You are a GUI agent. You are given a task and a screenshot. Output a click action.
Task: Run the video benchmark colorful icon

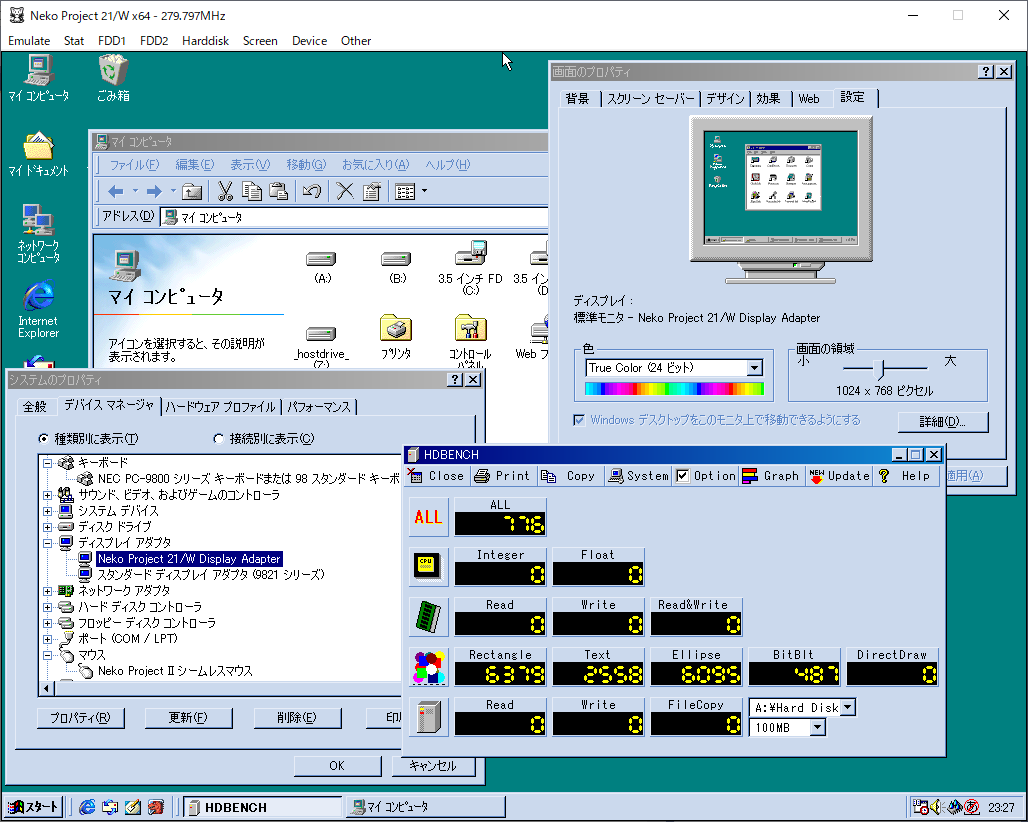coord(429,667)
